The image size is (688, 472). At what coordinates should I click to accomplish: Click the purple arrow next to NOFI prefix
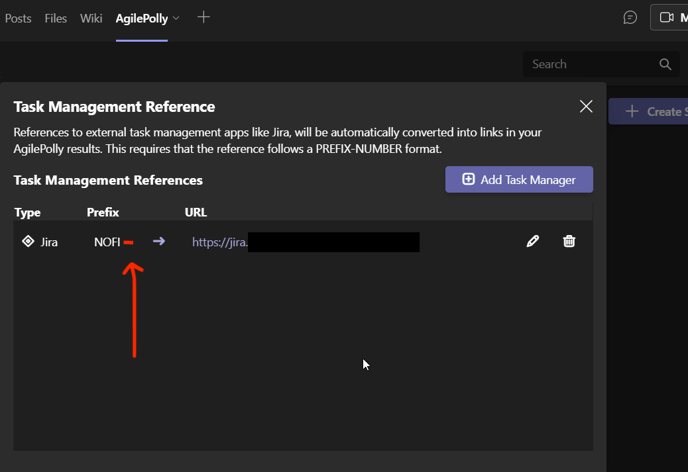(x=159, y=241)
